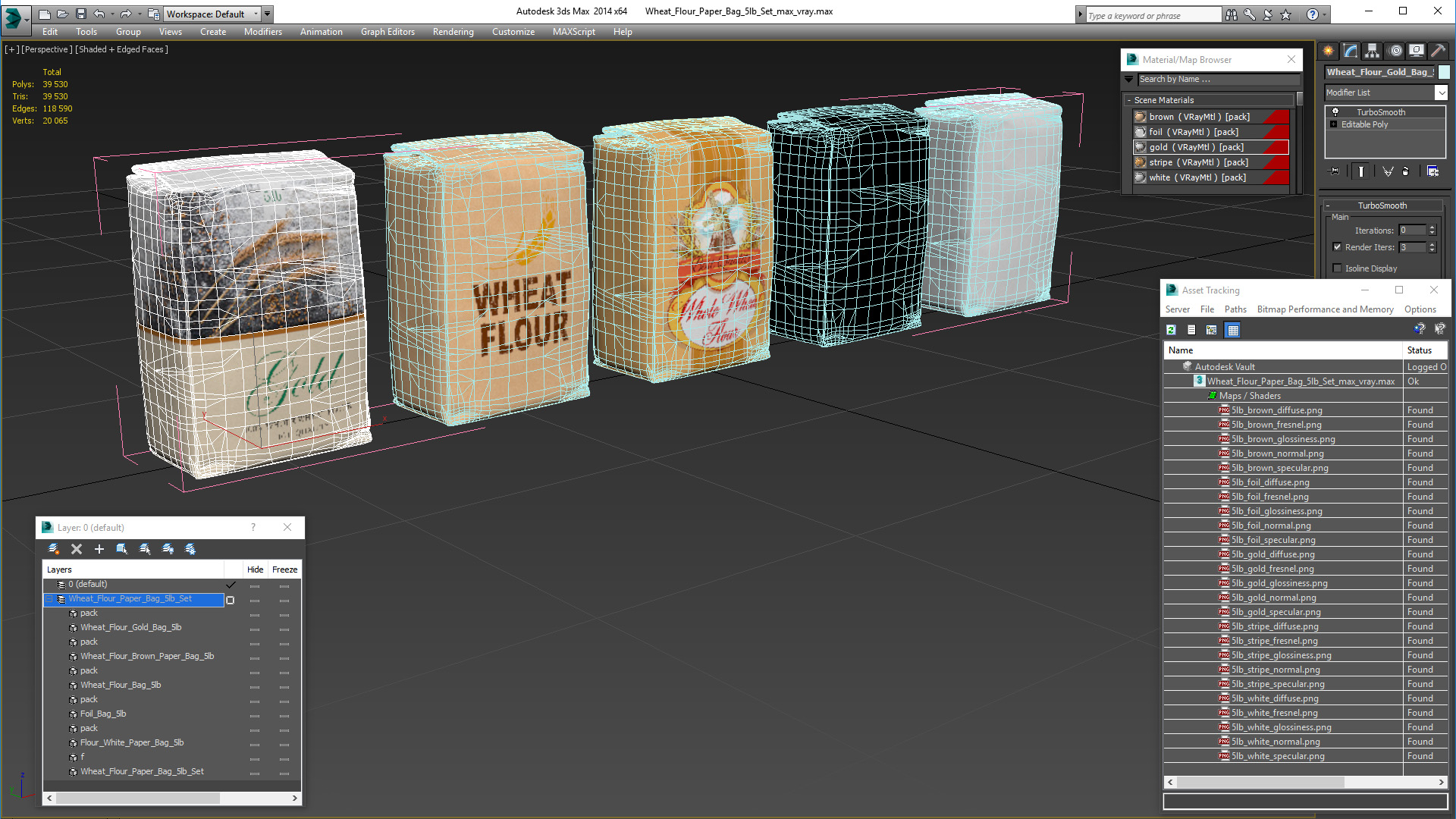Click Make Unique icon in modifier stack
Screen dimensions: 1456x819
(x=1388, y=171)
